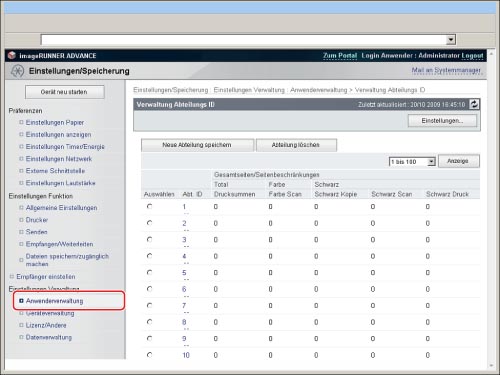Click the refresh icon in Verwaltung Abteilungs ID header
The image size is (500, 375).
[474, 104]
